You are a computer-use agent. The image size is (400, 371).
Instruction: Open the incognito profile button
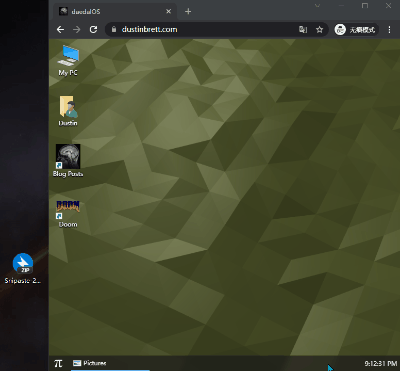pyautogui.click(x=356, y=30)
